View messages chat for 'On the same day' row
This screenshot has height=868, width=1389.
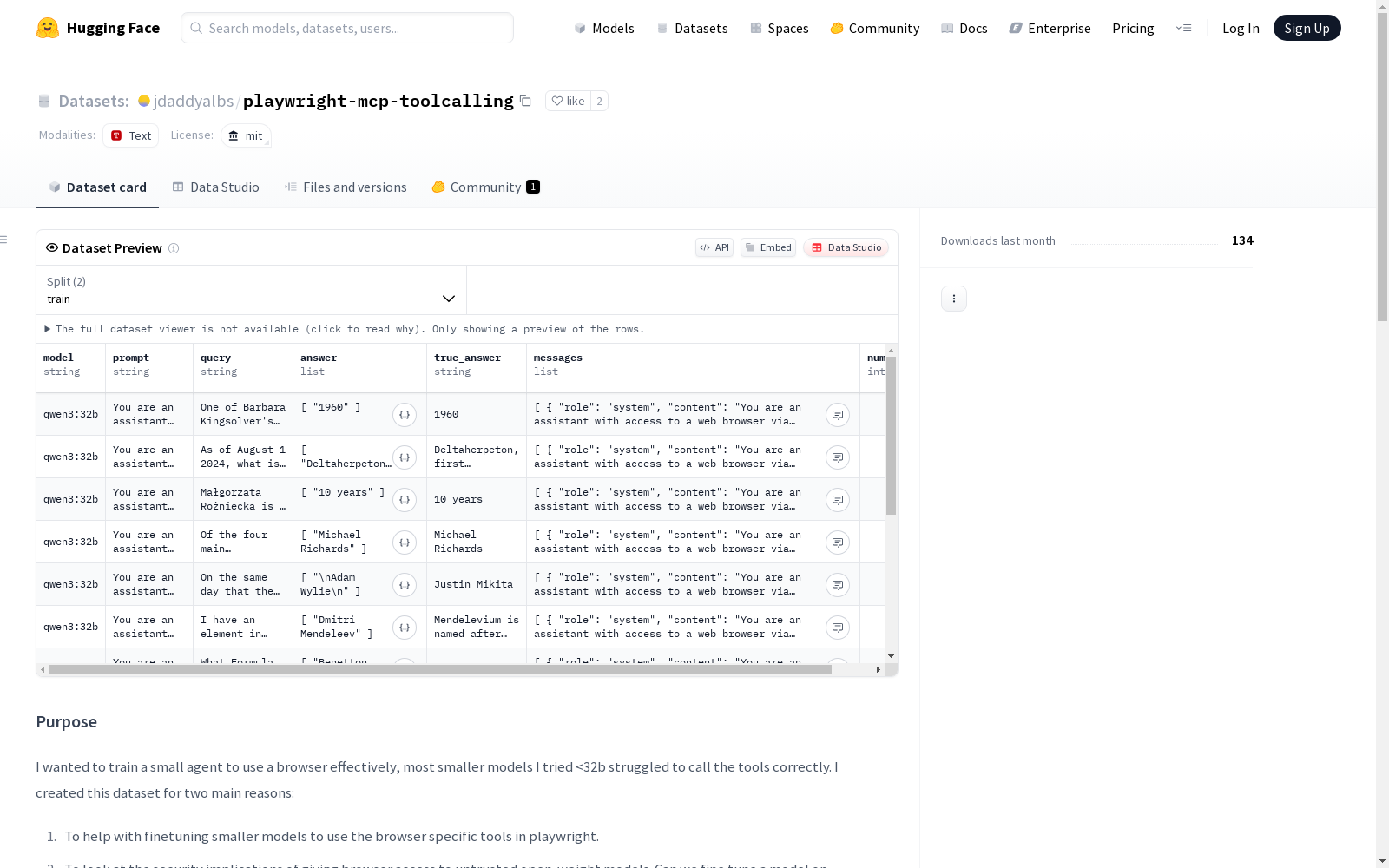coord(838,585)
